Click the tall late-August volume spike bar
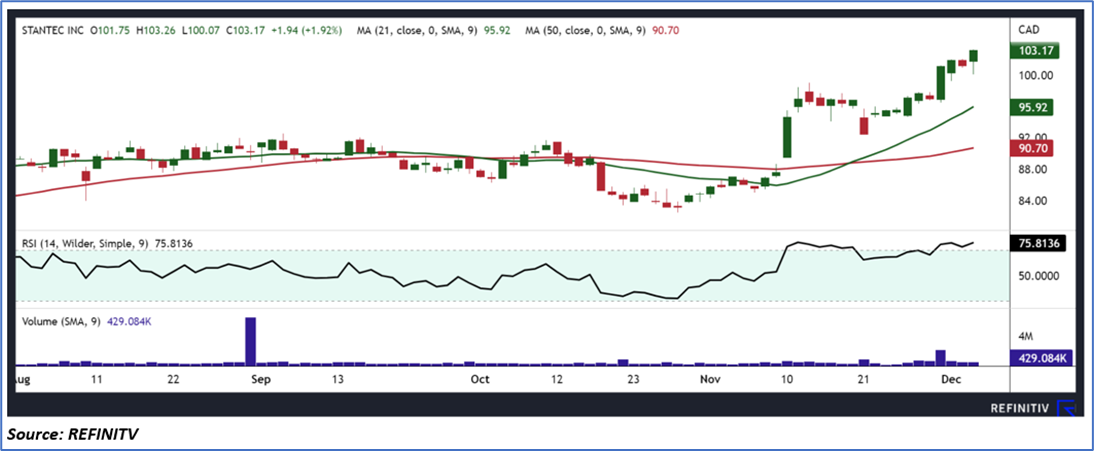This screenshot has height=451, width=1094. coord(250,341)
